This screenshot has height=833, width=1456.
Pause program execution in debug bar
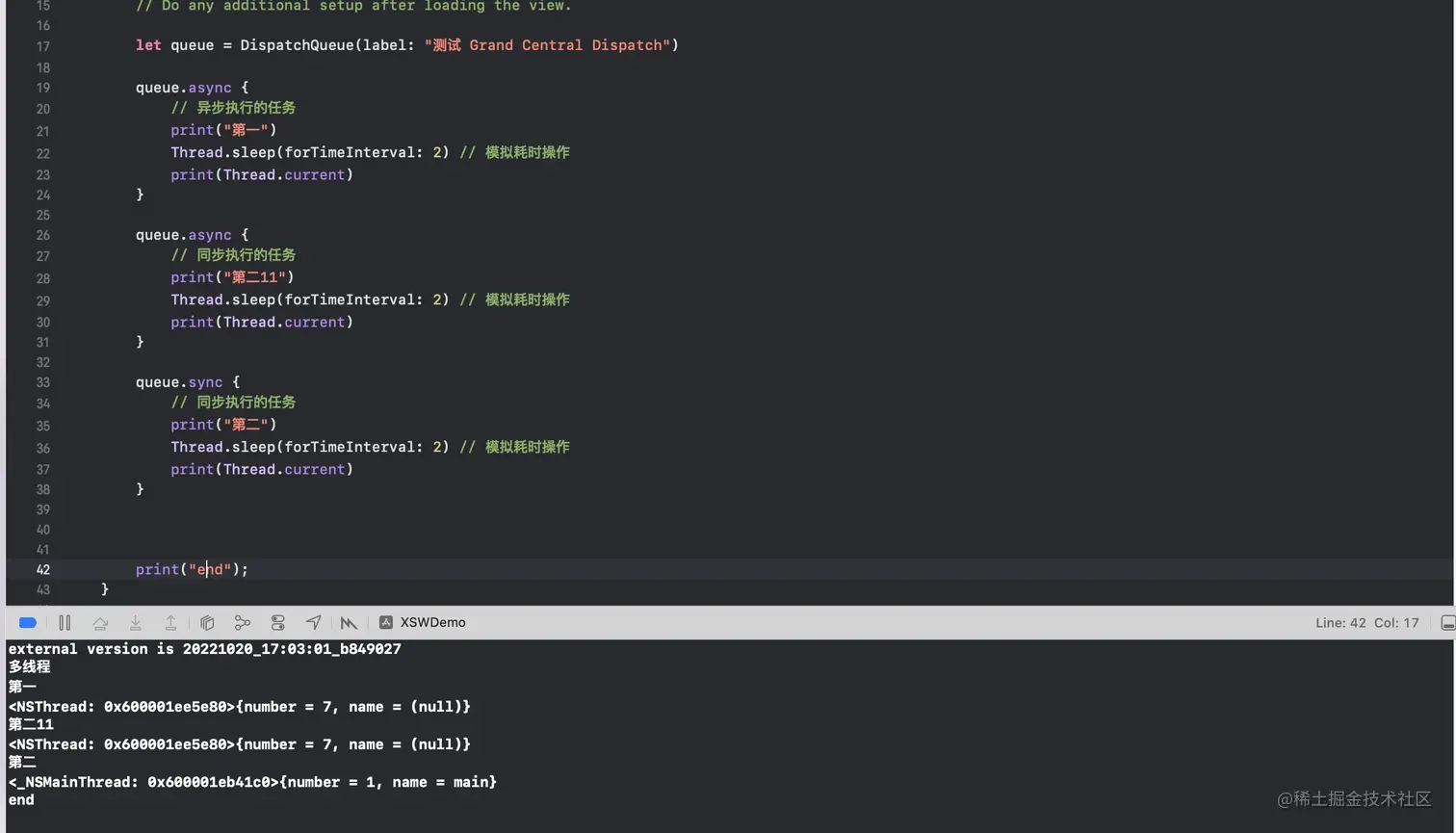(x=65, y=623)
